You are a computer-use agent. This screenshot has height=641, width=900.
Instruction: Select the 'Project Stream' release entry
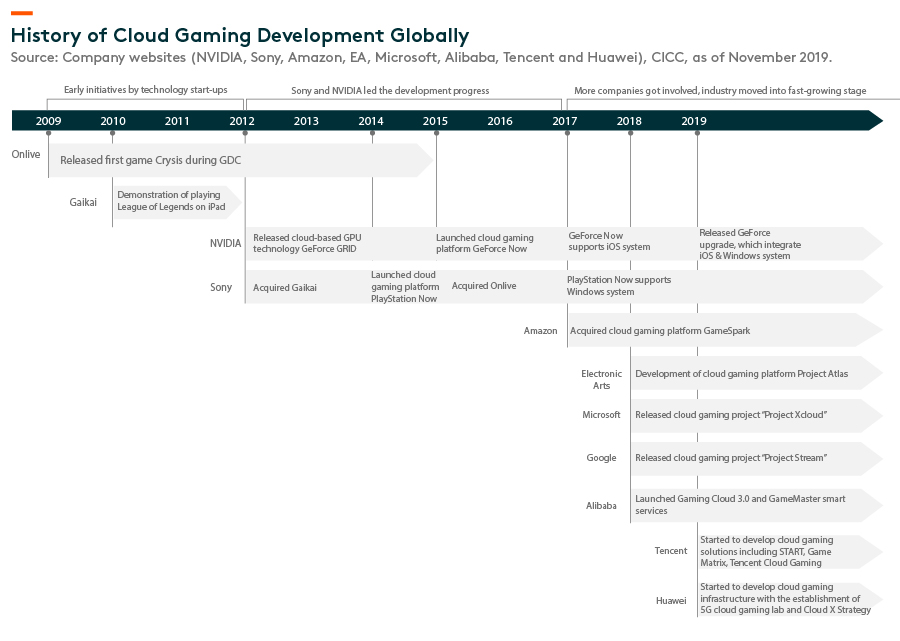pyautogui.click(x=731, y=457)
